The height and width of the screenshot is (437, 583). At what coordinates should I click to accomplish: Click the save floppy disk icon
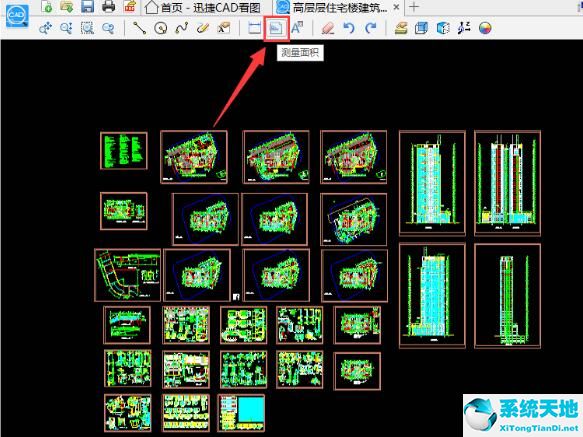click(87, 6)
